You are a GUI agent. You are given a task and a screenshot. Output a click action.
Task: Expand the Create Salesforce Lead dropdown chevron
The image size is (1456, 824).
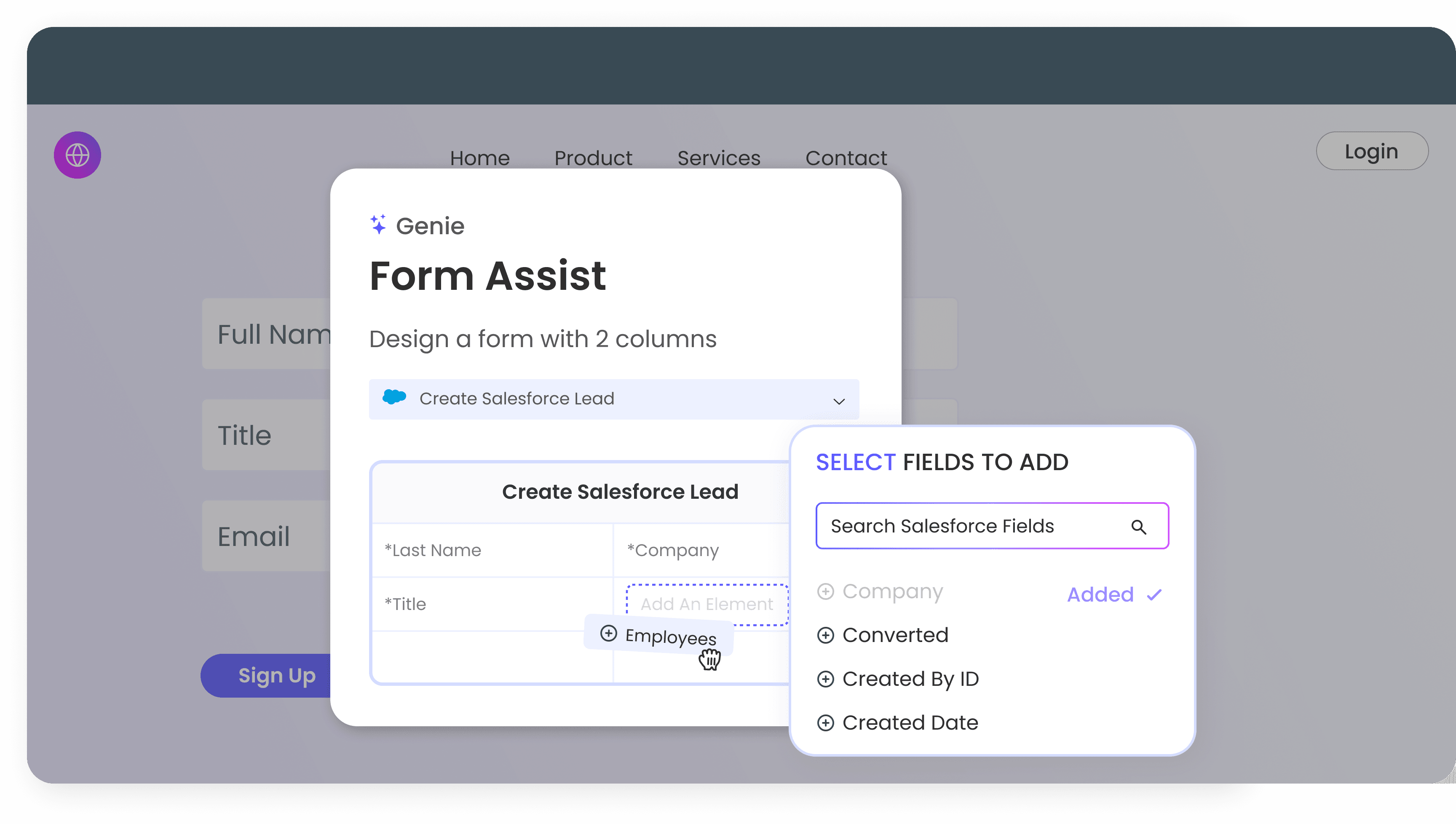click(839, 401)
